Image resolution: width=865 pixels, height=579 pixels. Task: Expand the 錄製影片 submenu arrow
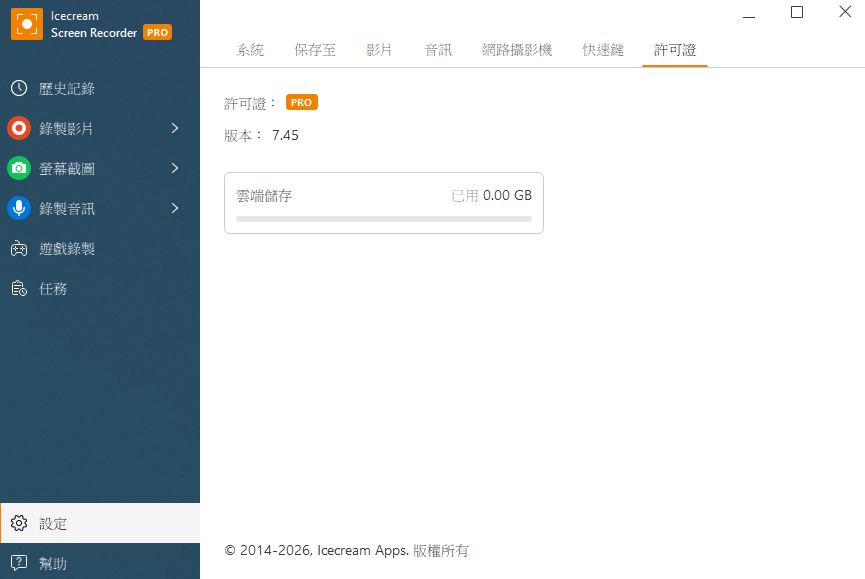pos(175,128)
